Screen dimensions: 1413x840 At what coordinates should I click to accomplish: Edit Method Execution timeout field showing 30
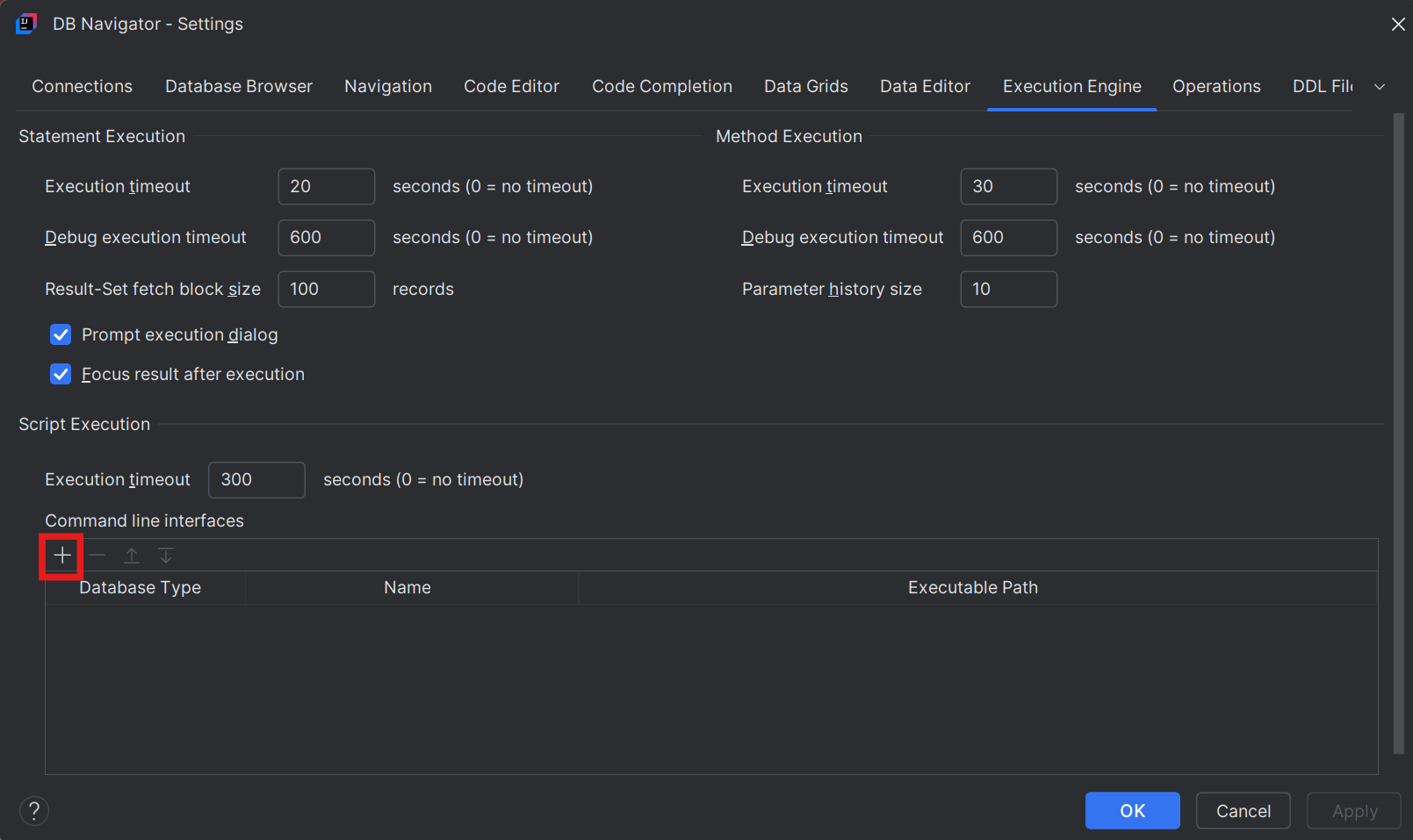(1009, 186)
